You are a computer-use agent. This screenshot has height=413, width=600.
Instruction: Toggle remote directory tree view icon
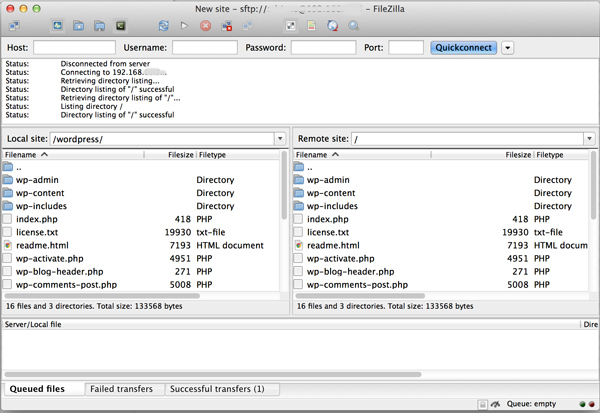[99, 26]
